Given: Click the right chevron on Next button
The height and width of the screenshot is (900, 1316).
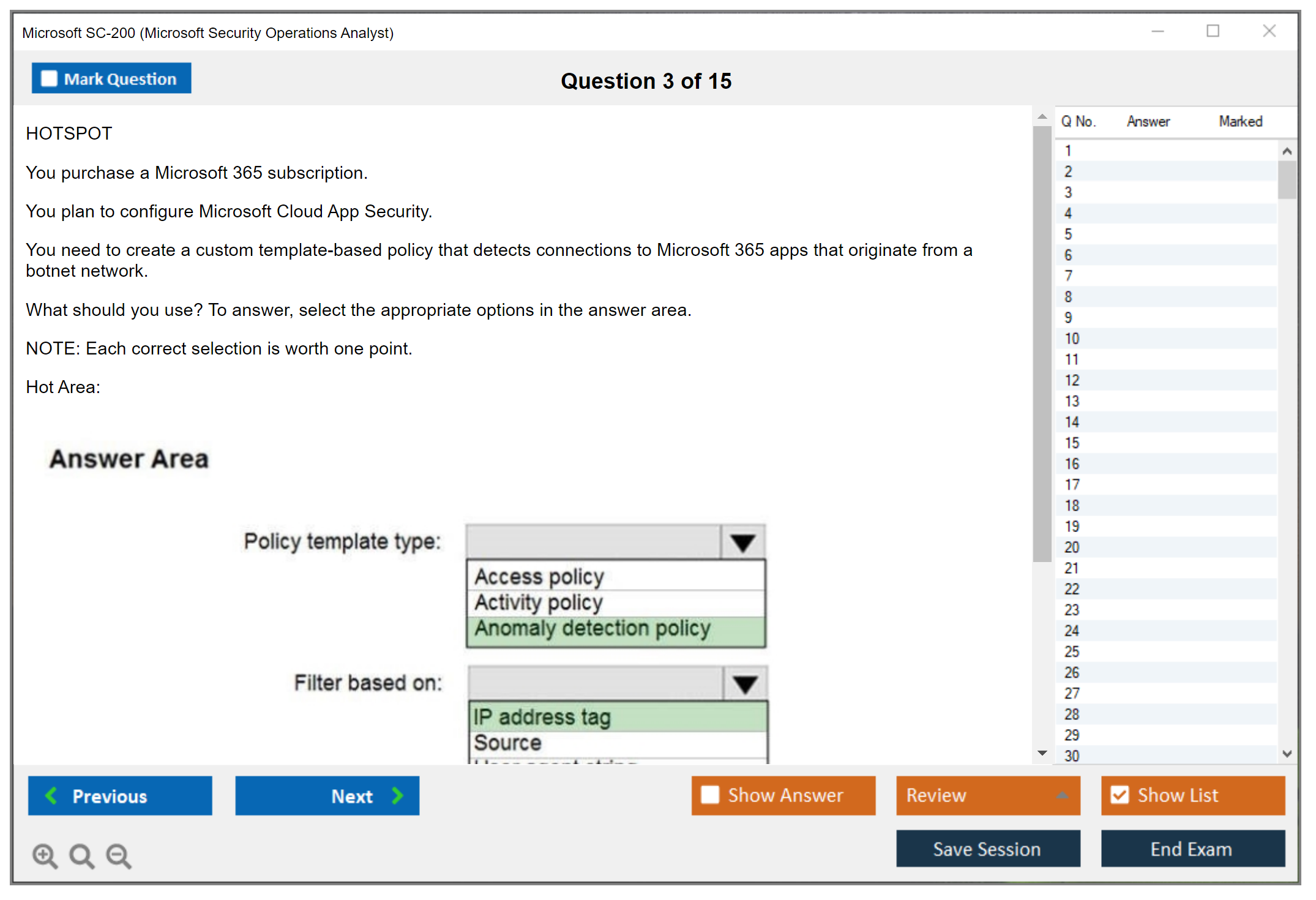Looking at the screenshot, I should [x=398, y=795].
